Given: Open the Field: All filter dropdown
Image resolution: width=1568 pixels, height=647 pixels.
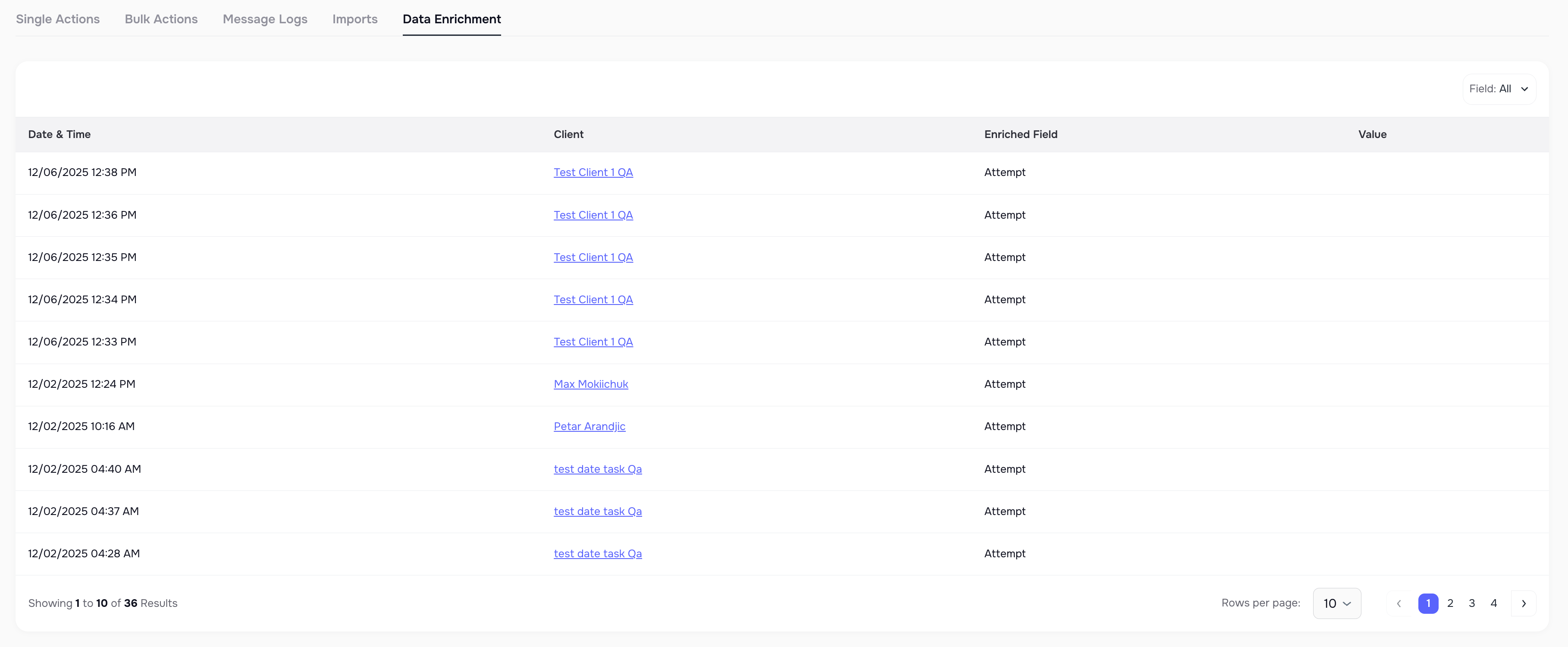Looking at the screenshot, I should [x=1499, y=89].
